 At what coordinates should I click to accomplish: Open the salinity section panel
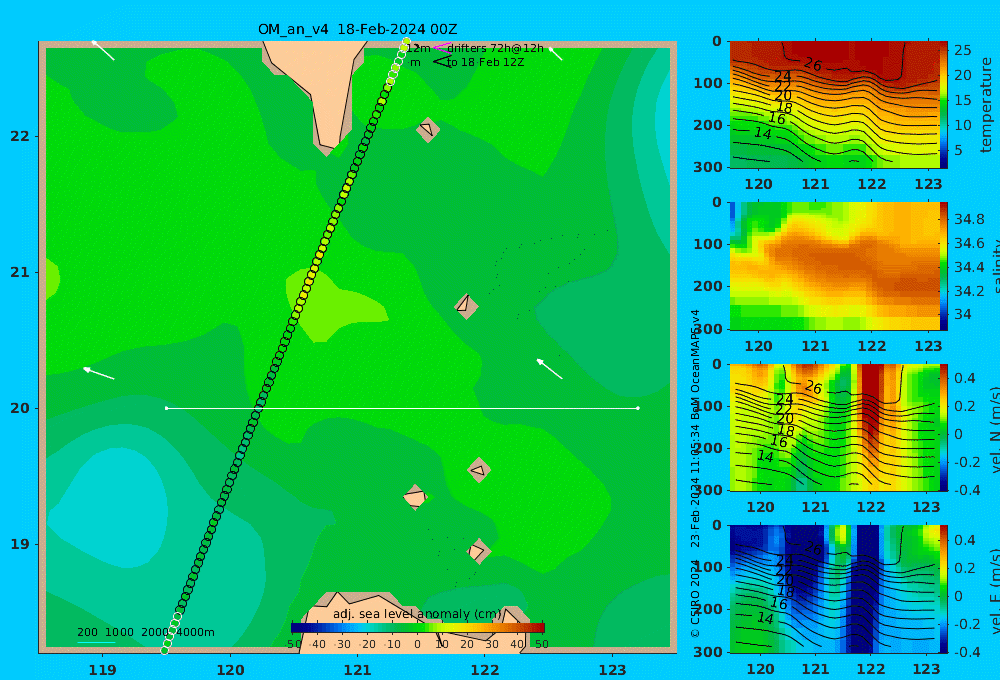coord(834,266)
